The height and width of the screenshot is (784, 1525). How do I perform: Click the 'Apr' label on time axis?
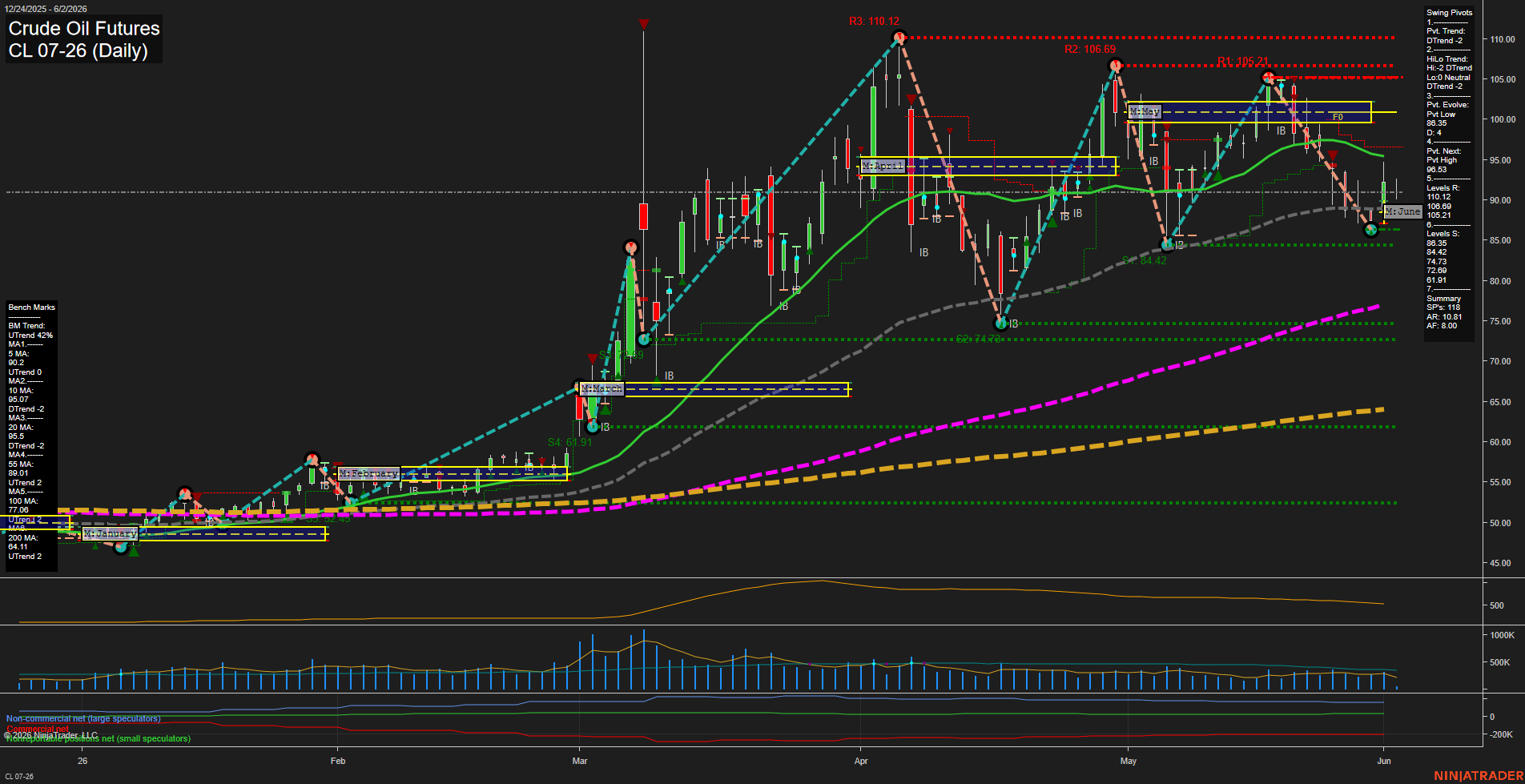pos(861,761)
